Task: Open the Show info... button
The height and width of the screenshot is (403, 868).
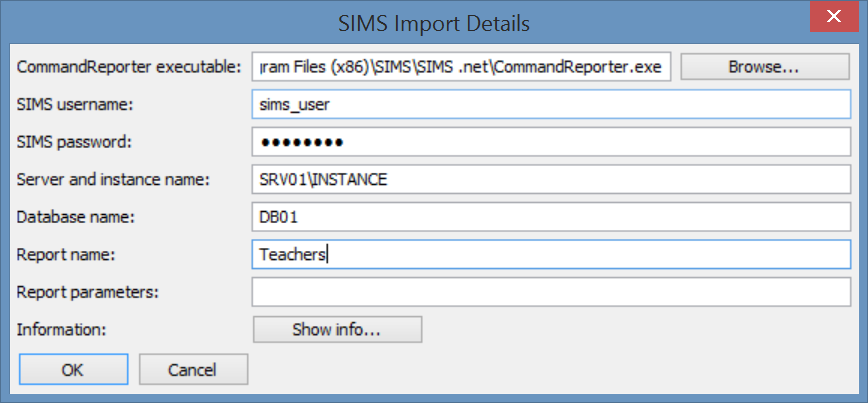Action: tap(338, 329)
